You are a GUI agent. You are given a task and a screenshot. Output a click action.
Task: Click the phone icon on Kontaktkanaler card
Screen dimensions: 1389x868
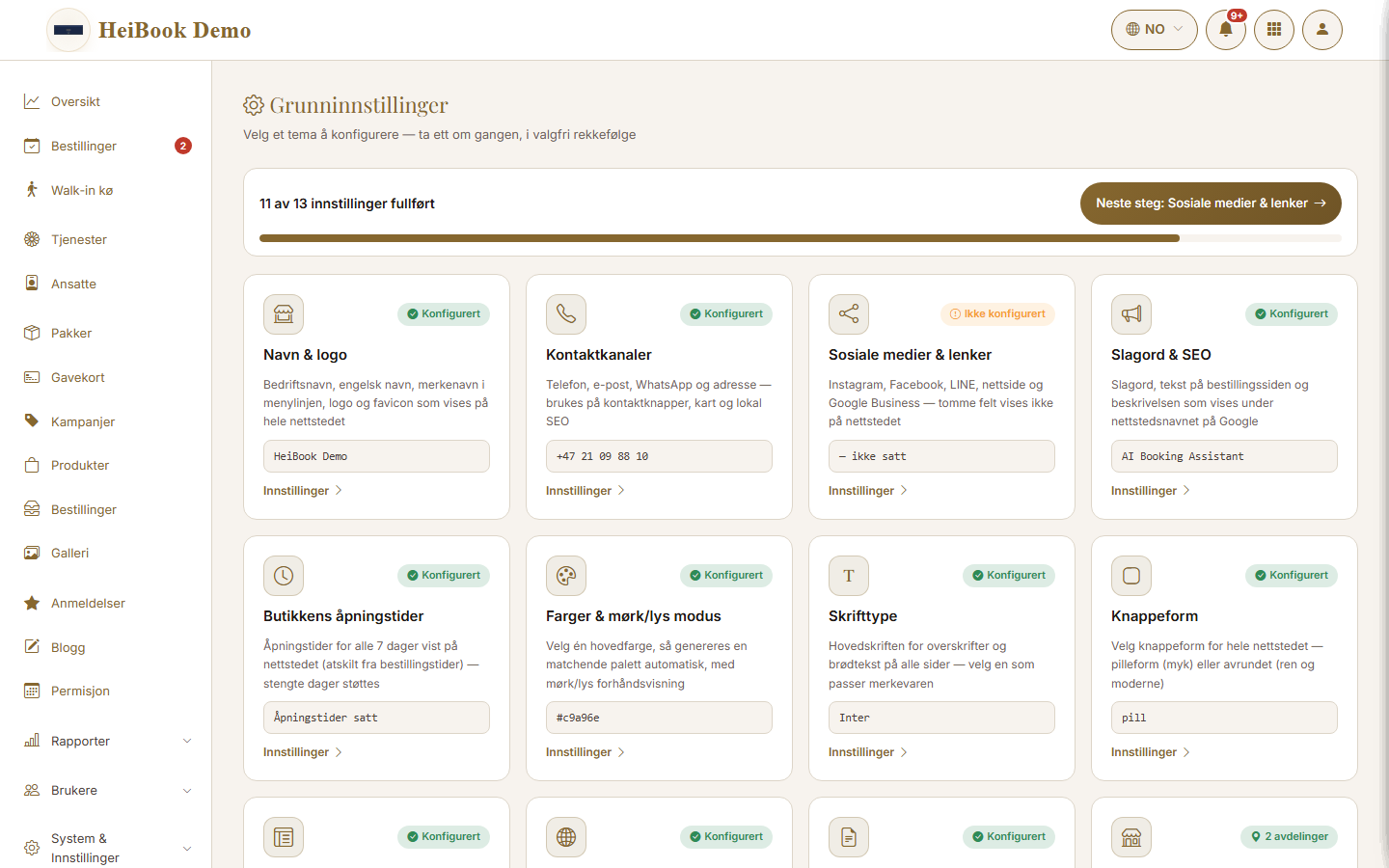point(566,314)
